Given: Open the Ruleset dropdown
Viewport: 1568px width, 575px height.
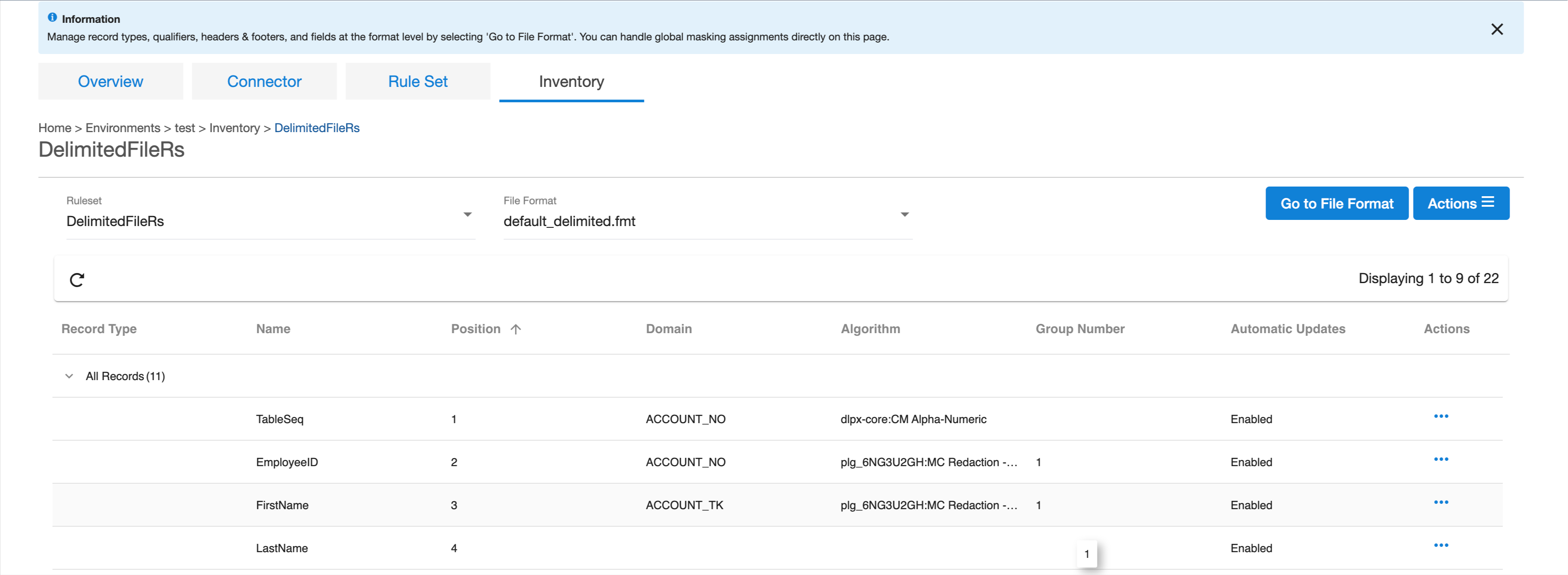Looking at the screenshot, I should point(467,215).
